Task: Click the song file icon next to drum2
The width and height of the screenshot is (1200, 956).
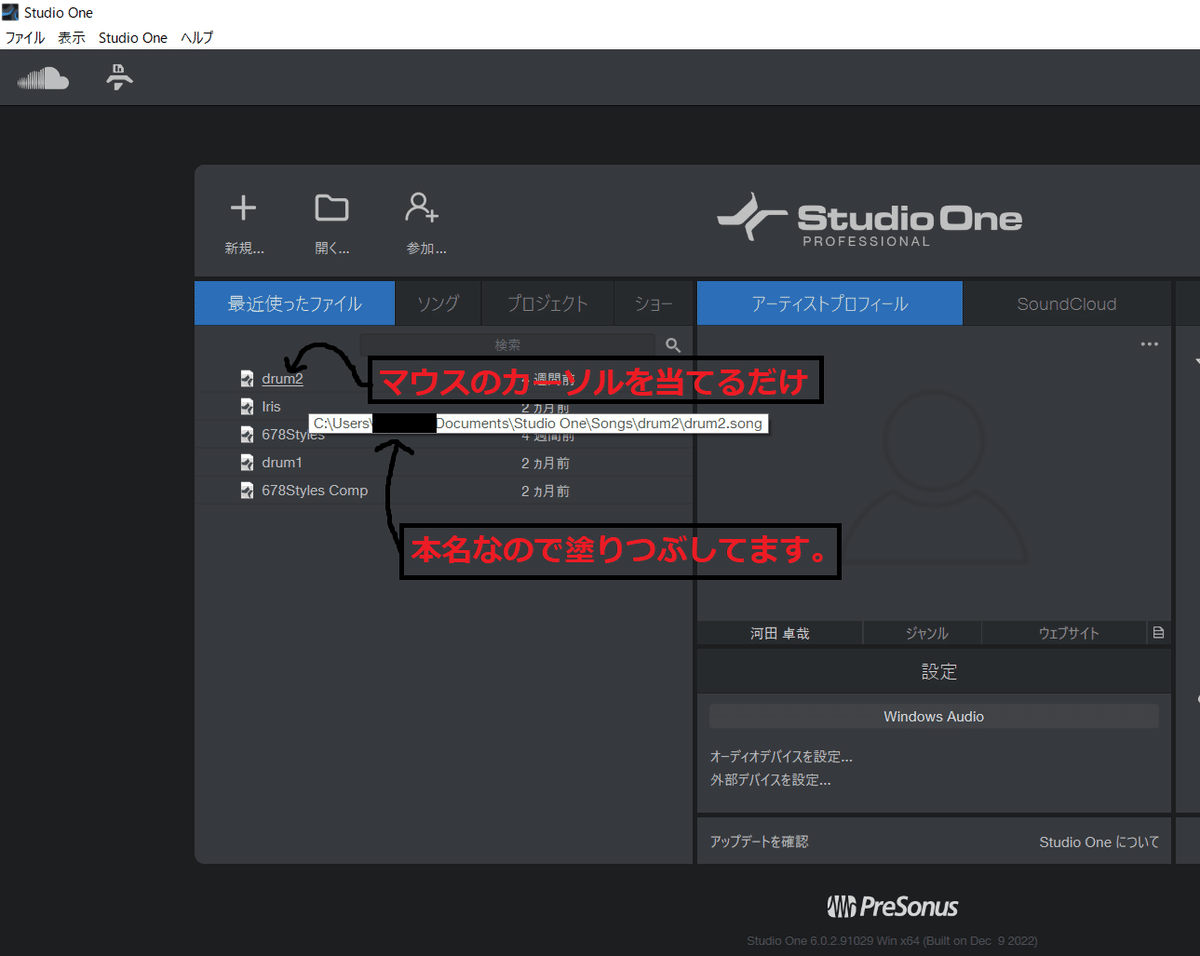Action: point(247,379)
